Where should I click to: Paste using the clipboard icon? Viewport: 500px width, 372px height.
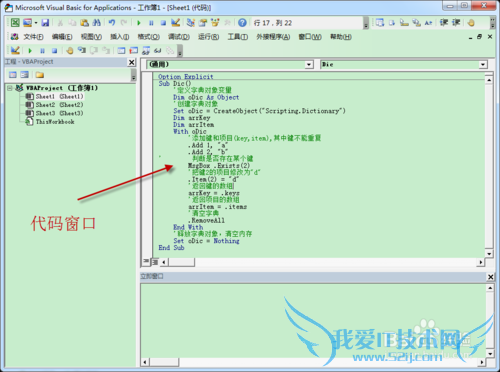click(x=84, y=23)
